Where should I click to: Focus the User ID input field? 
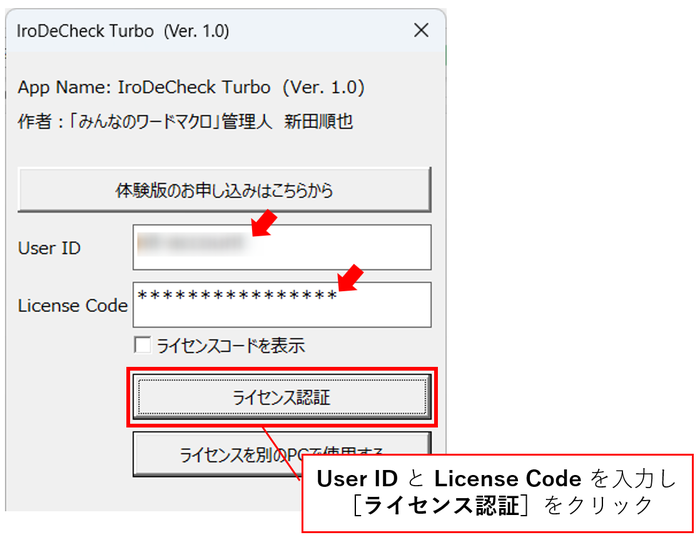282,247
